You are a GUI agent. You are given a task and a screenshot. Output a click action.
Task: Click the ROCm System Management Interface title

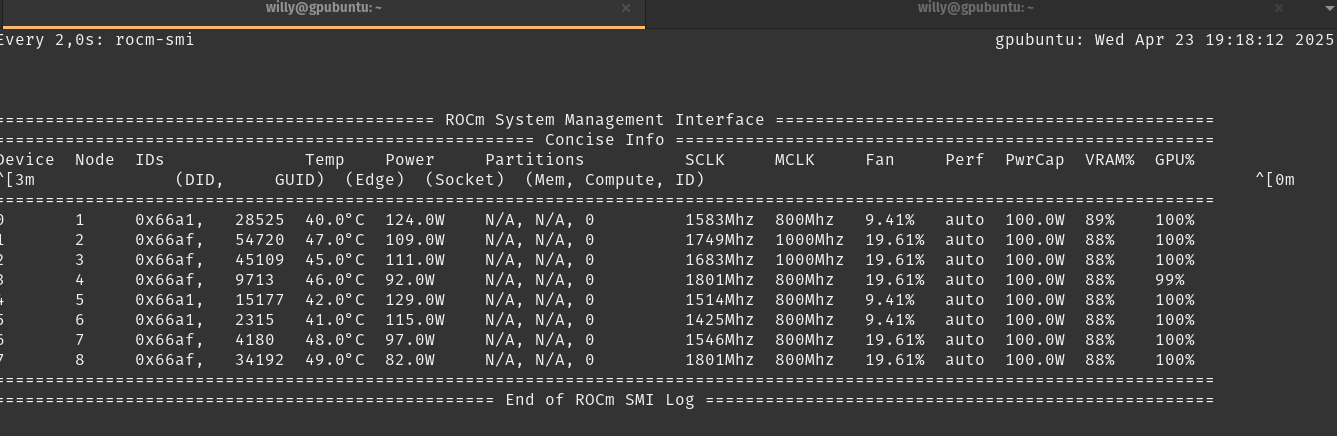(604, 120)
